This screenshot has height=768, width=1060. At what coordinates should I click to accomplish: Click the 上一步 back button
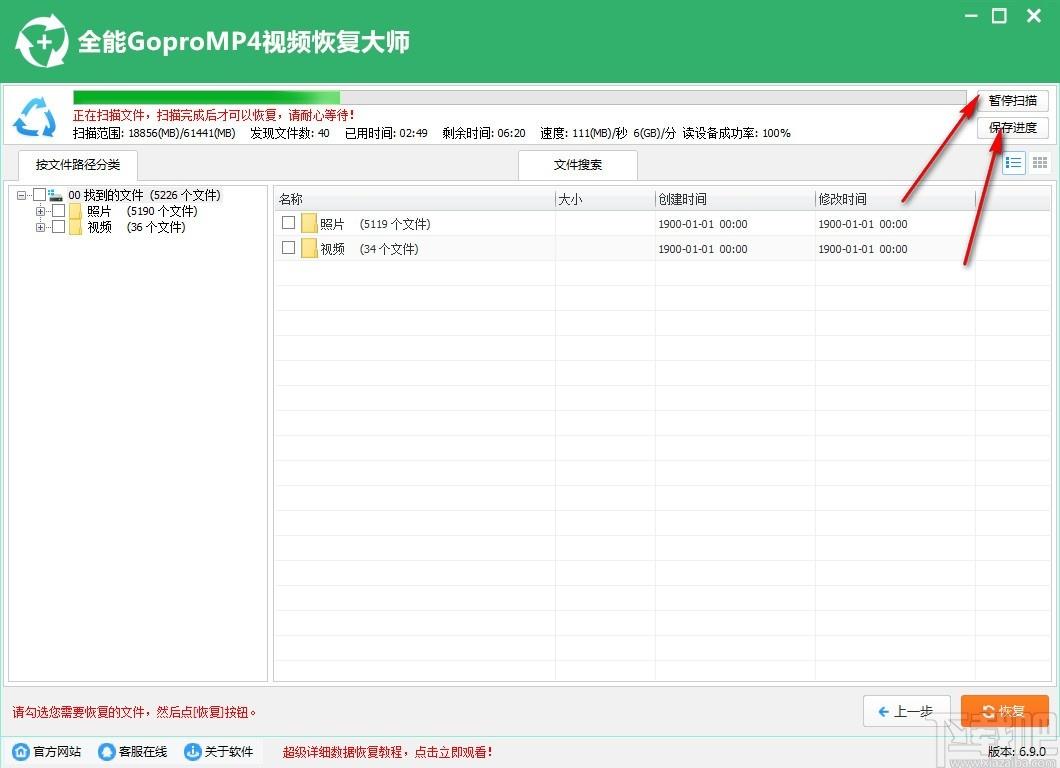[x=907, y=711]
